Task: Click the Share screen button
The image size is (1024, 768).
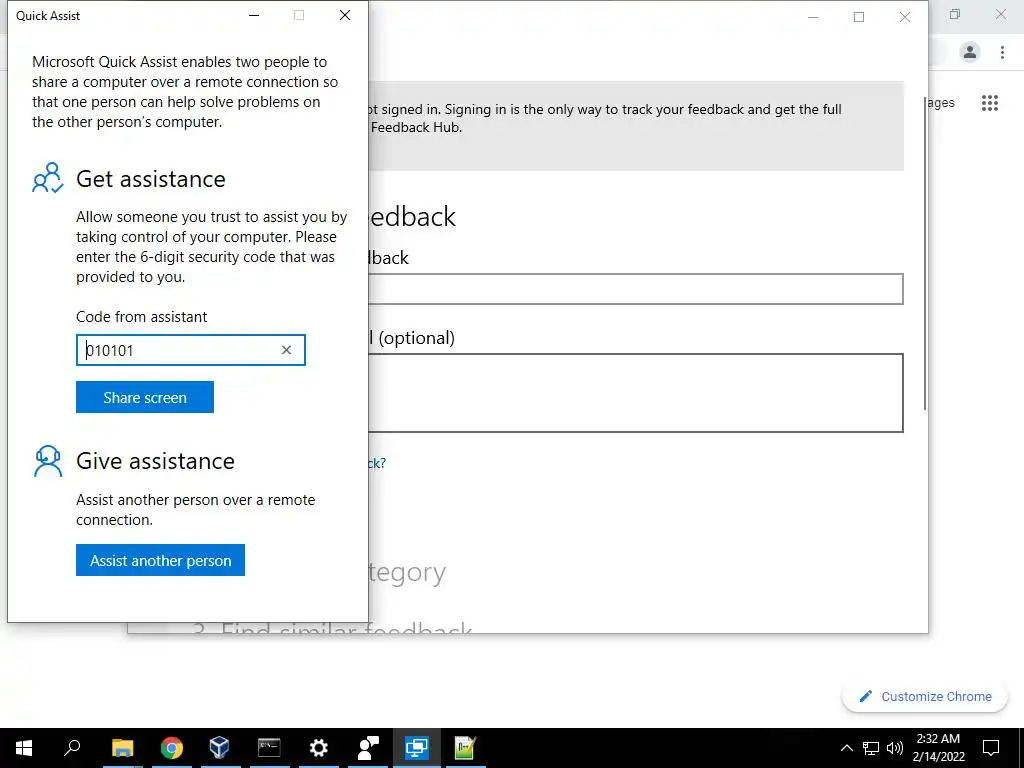Action: tap(144, 397)
